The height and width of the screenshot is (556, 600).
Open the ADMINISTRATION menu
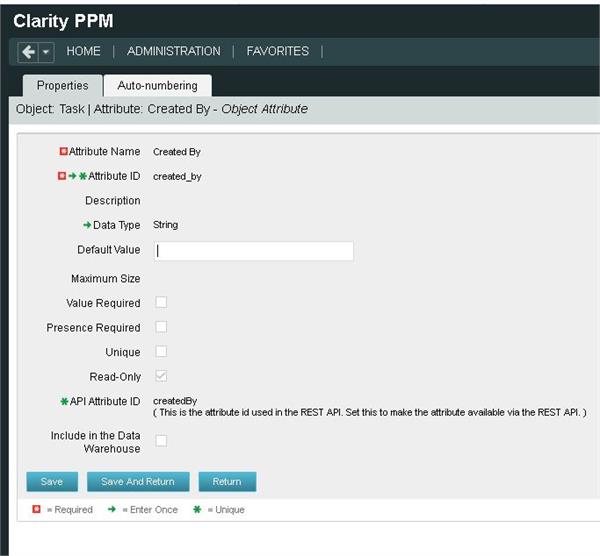click(174, 51)
